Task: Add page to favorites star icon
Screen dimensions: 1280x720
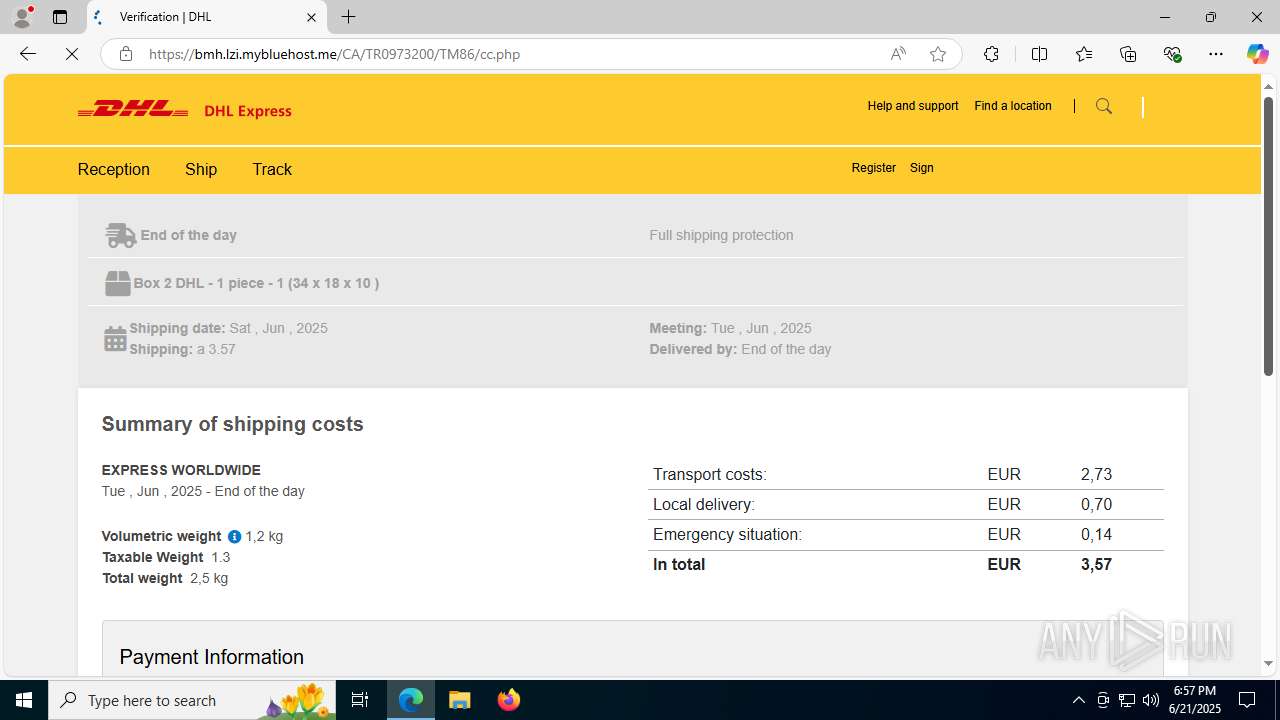Action: (938, 54)
